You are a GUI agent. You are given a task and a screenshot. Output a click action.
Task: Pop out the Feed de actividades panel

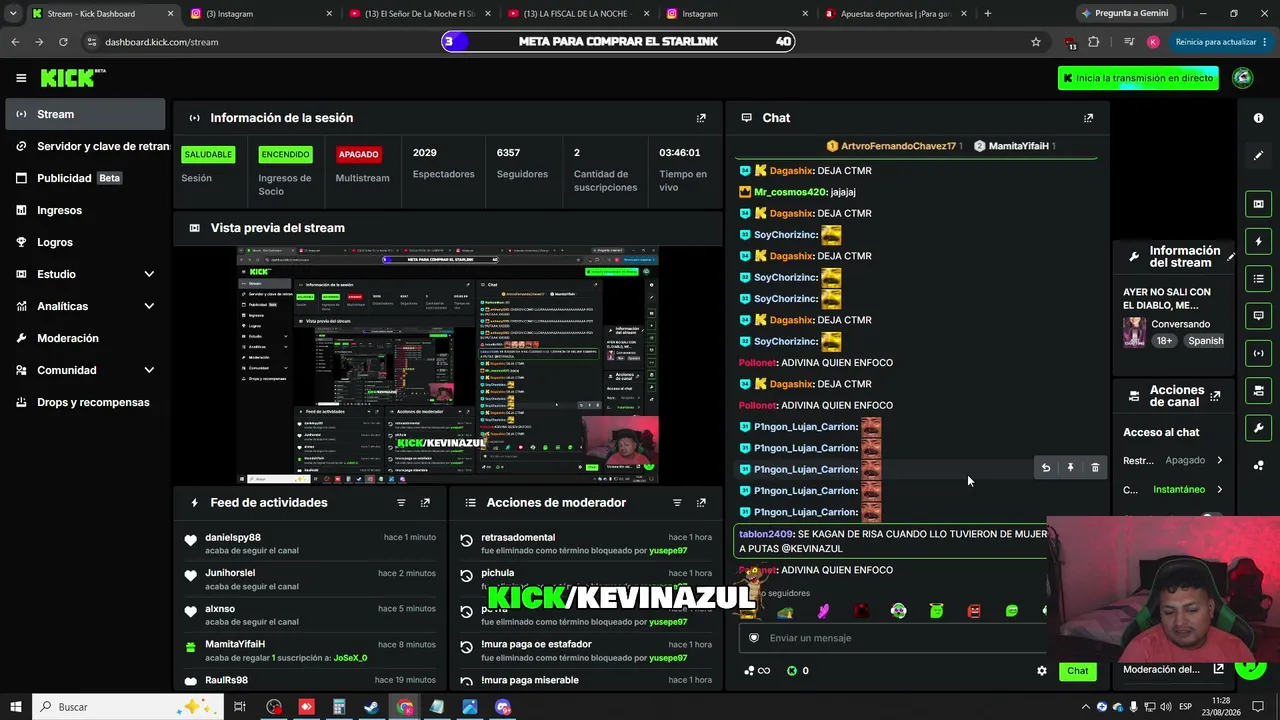[x=425, y=503]
